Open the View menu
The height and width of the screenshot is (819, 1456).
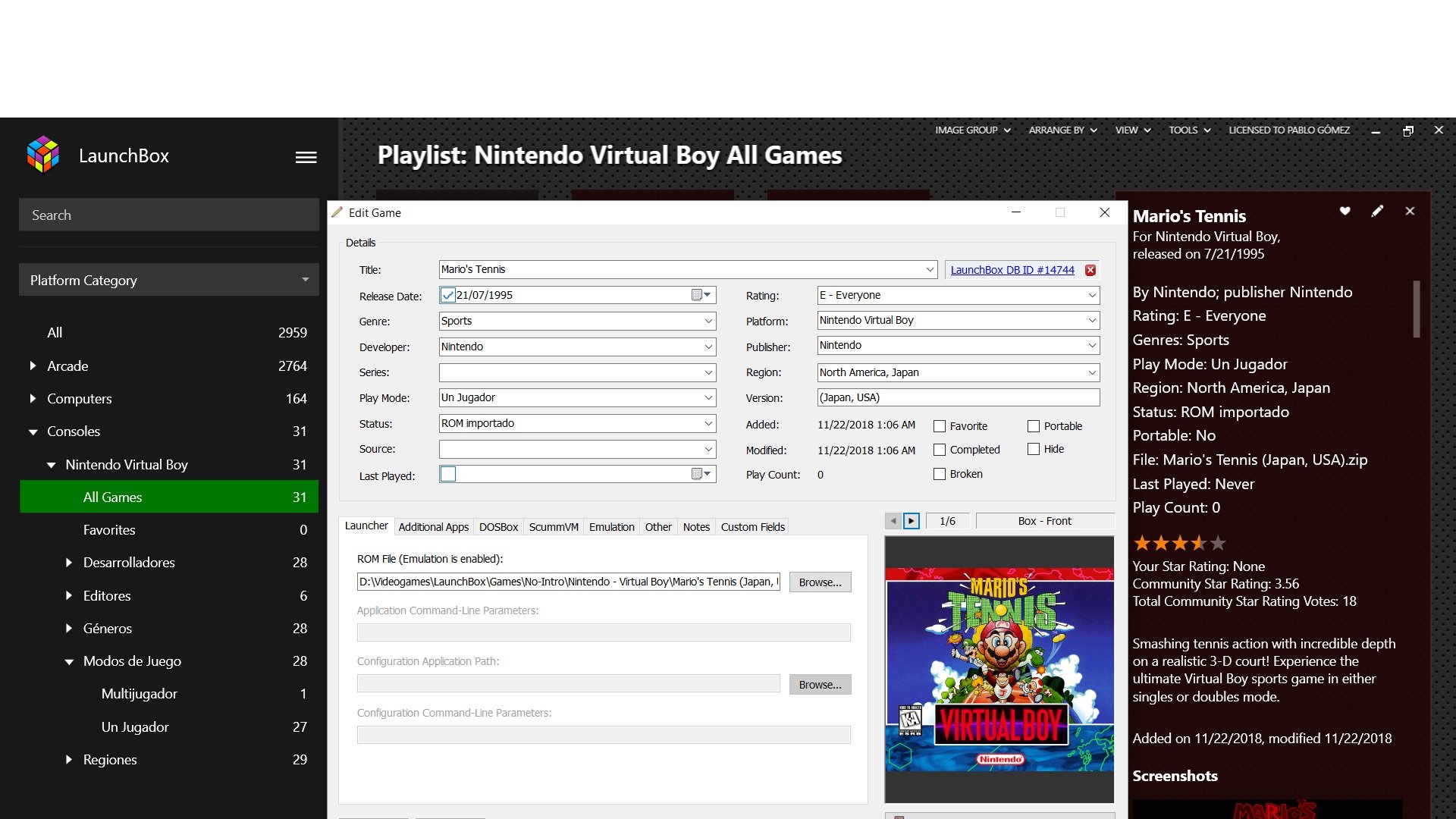point(1133,130)
